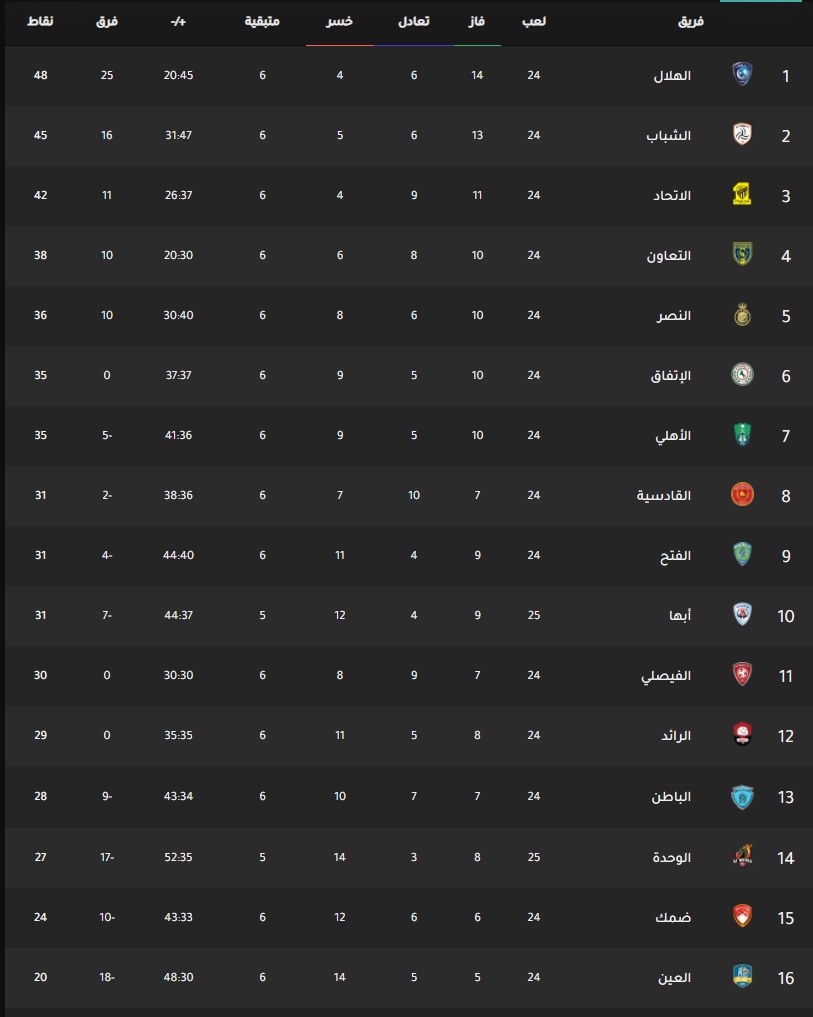Screen dimensions: 813x1017
Task: Select the تعادل draws column header
Action: tap(414, 21)
